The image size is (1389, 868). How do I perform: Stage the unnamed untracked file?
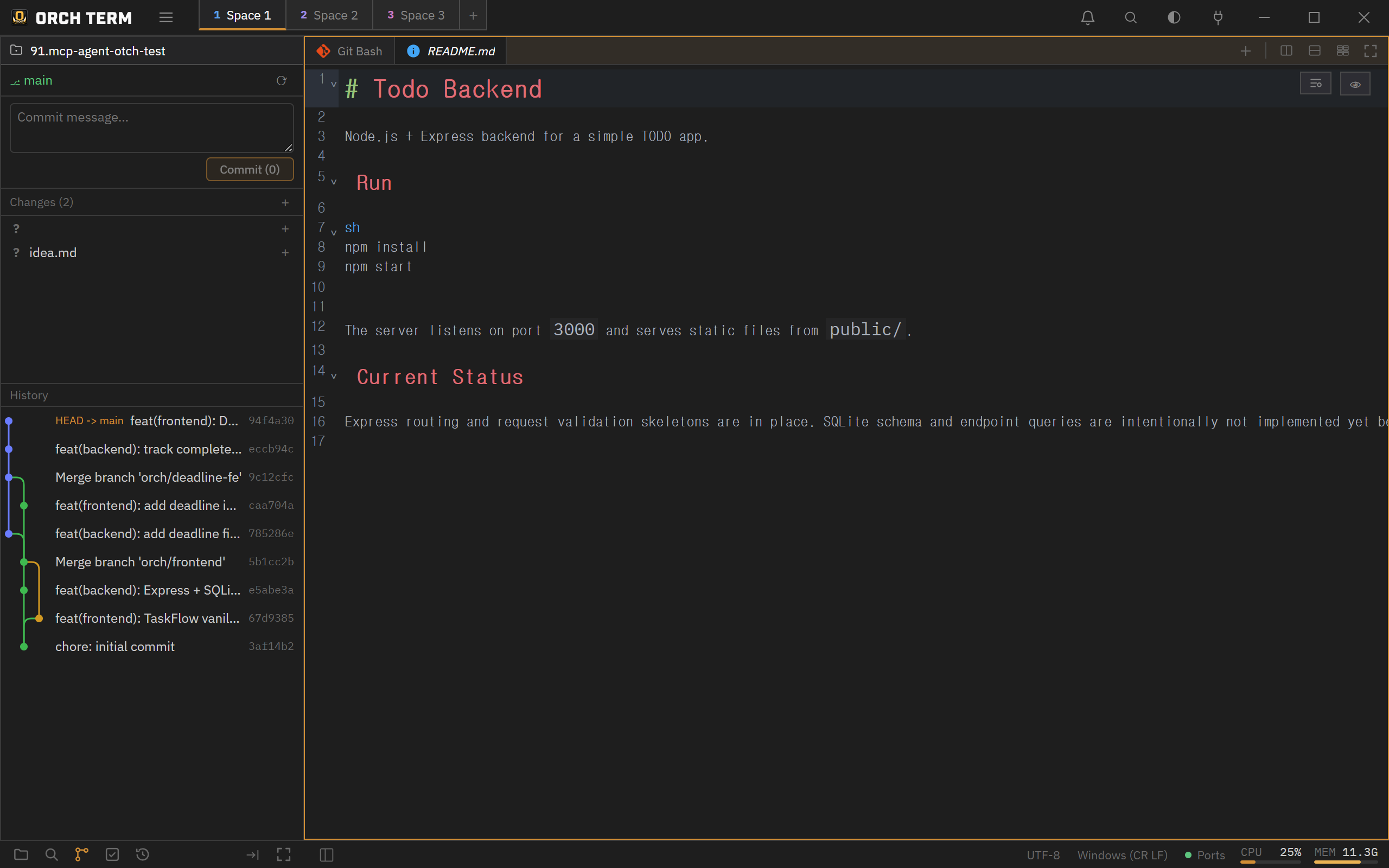pyautogui.click(x=285, y=229)
